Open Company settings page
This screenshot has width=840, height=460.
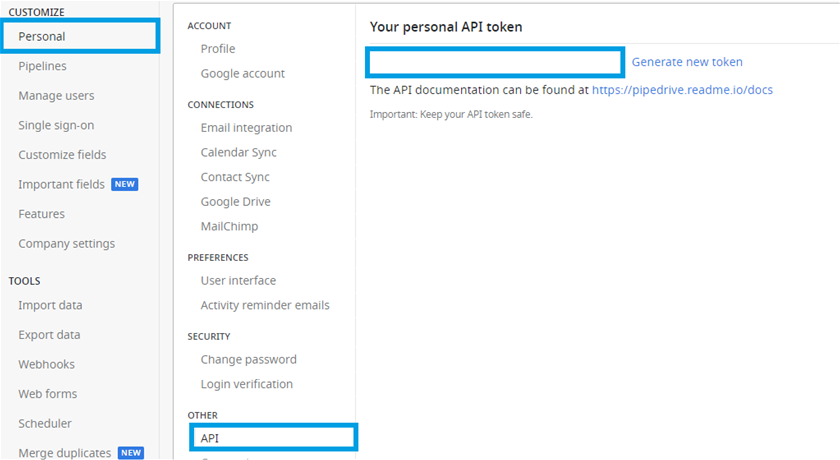(x=66, y=244)
